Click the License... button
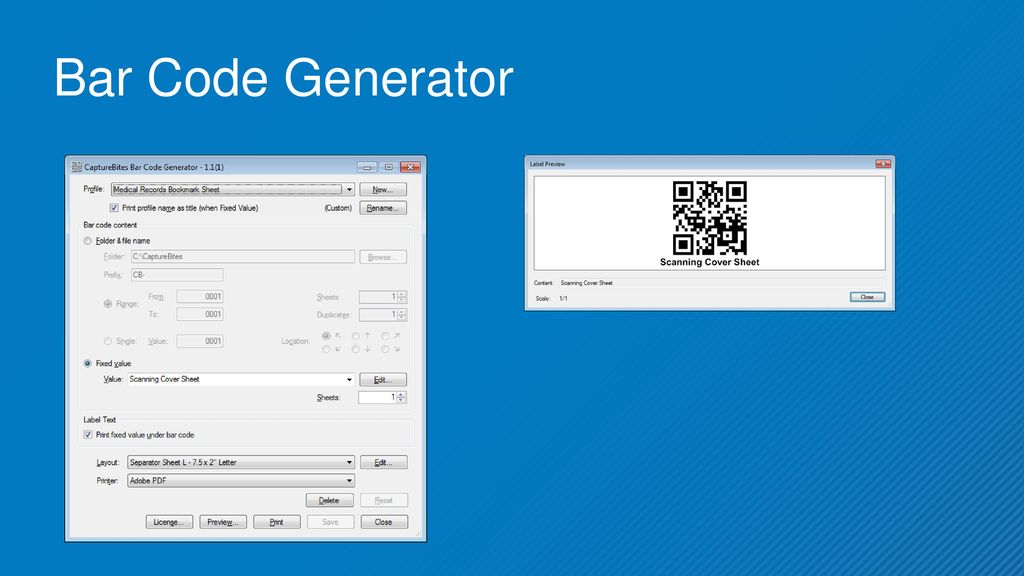 pyautogui.click(x=169, y=522)
